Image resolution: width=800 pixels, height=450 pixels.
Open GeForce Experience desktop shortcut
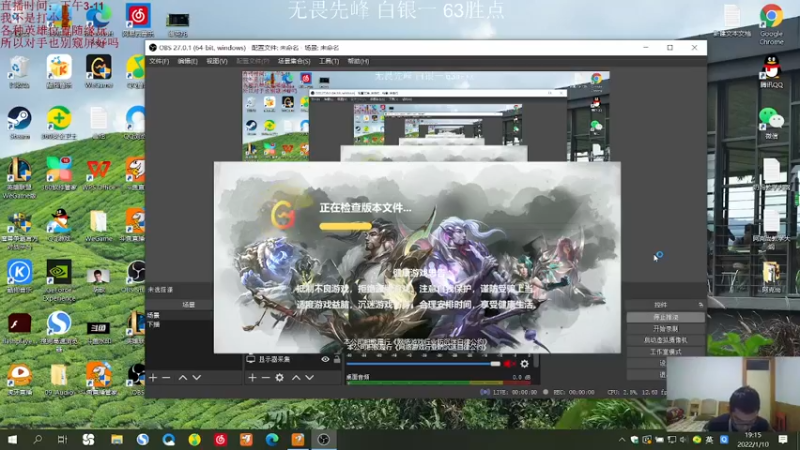pyautogui.click(x=59, y=280)
